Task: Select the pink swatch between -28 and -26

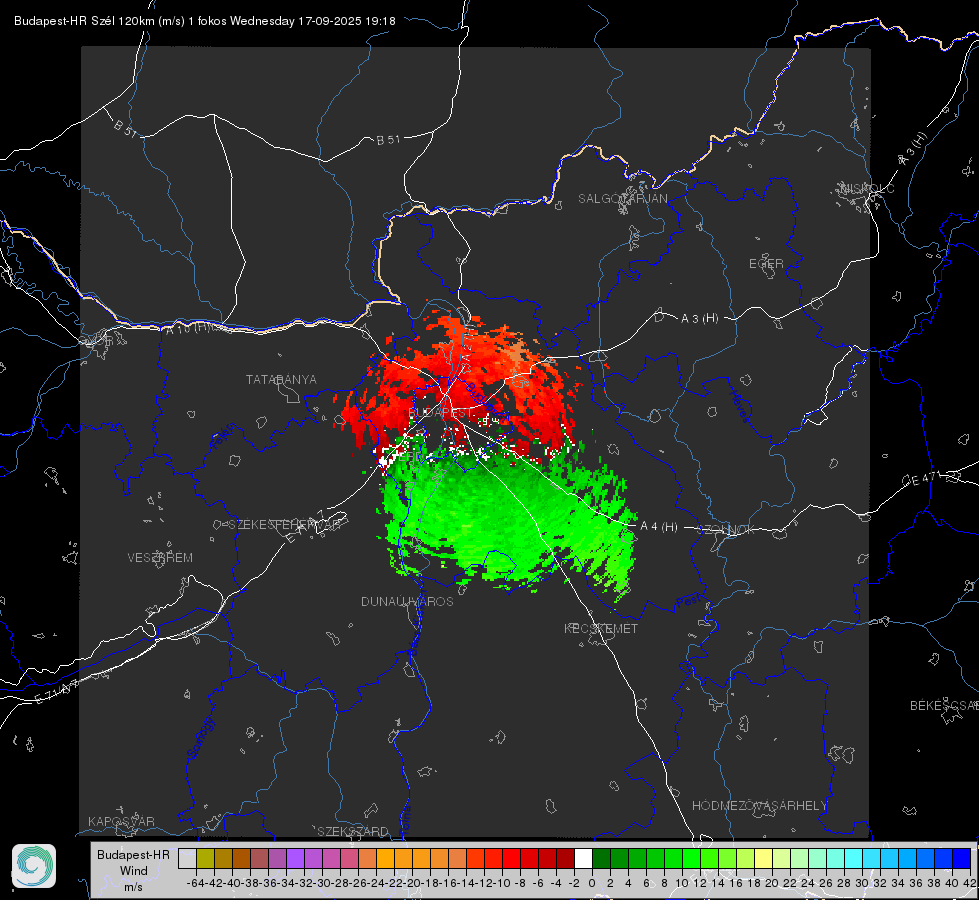Action: [x=349, y=858]
